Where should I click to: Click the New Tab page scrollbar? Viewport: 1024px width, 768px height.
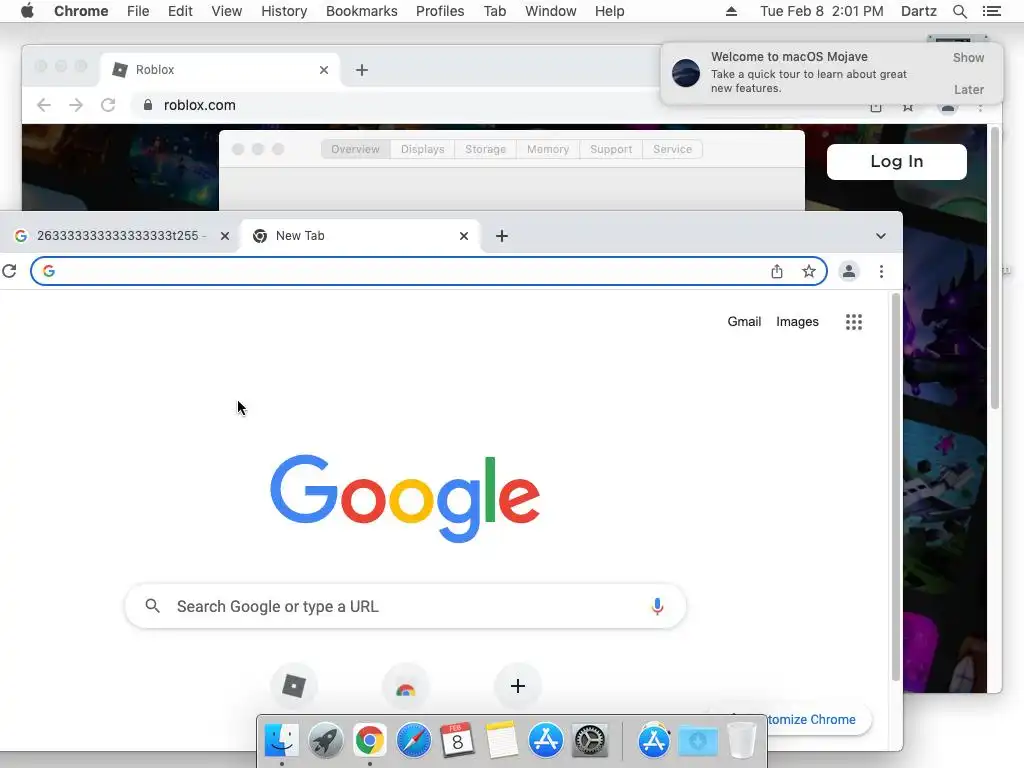pos(895,487)
